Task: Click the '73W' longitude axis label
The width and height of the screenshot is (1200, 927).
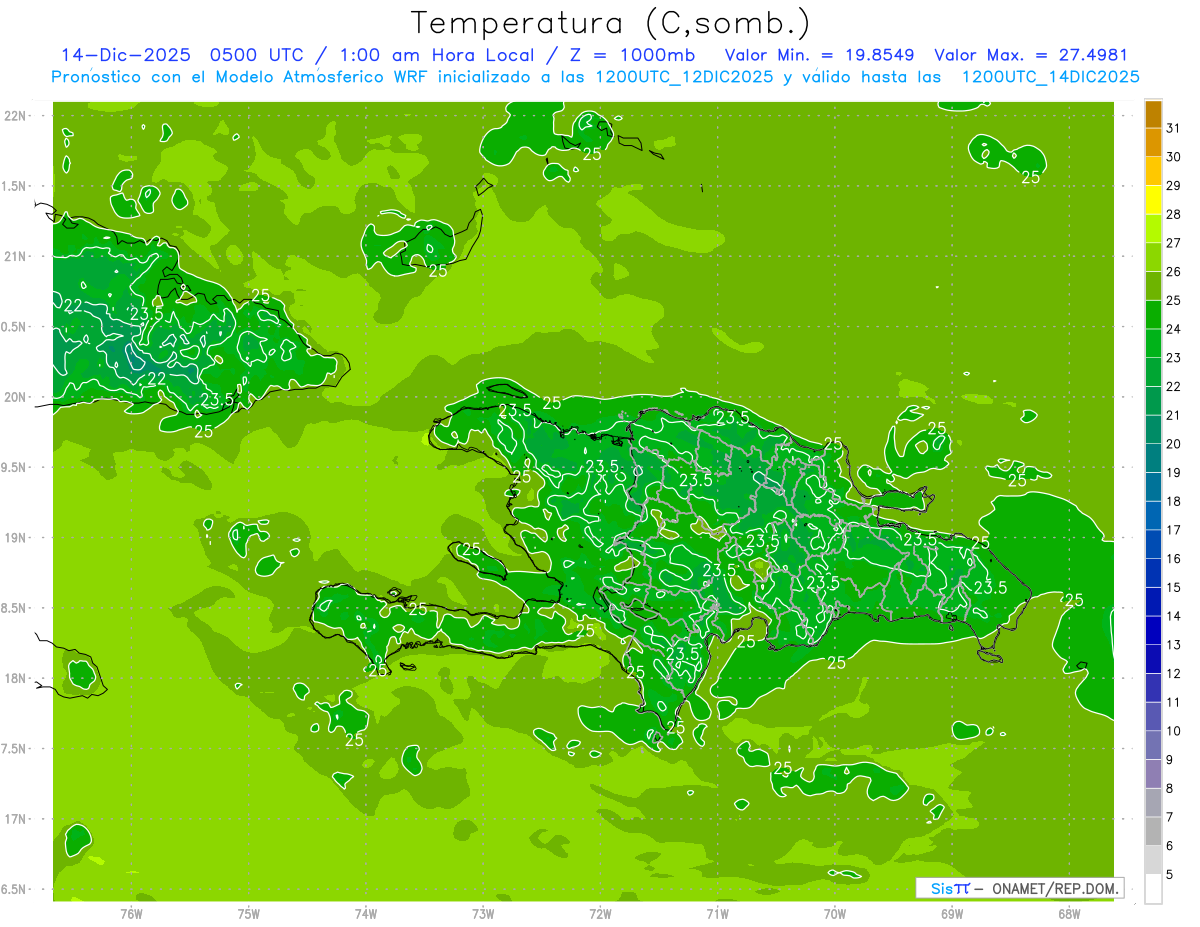Action: (483, 913)
